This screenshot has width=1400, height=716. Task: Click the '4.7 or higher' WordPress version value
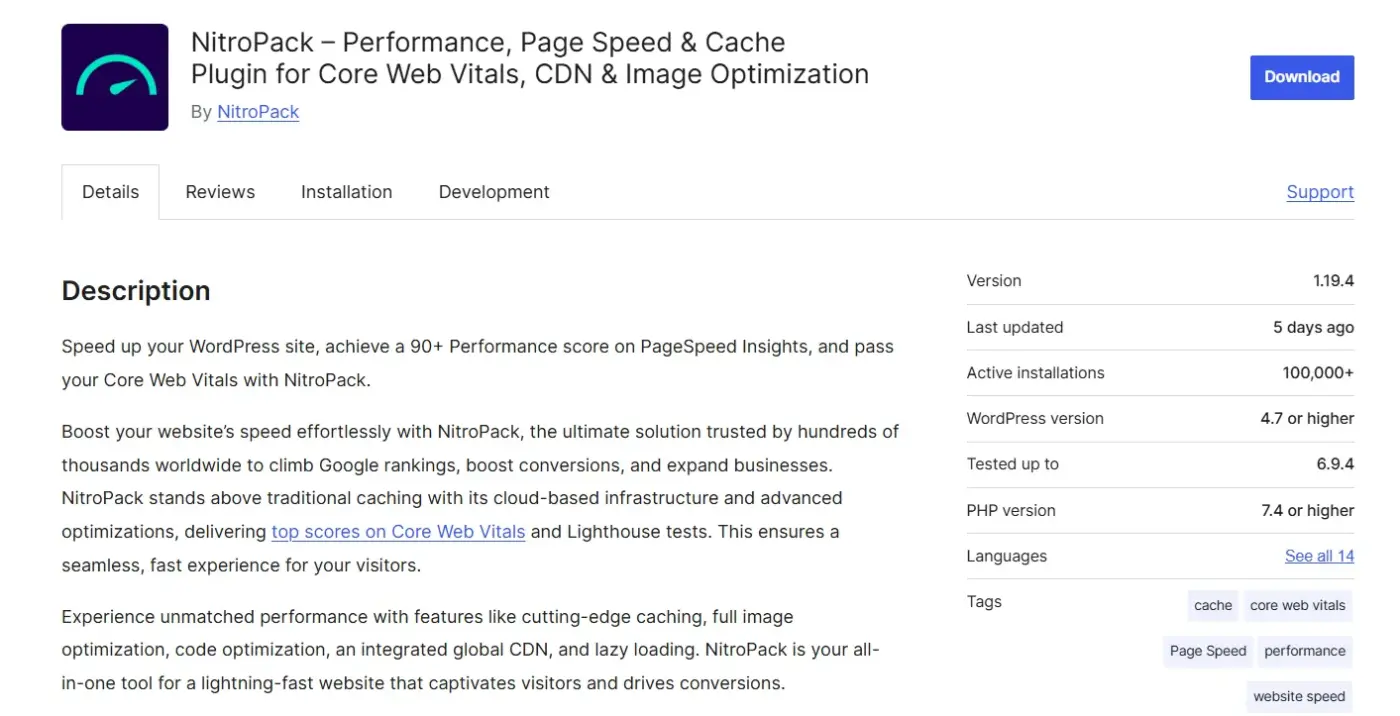1307,419
